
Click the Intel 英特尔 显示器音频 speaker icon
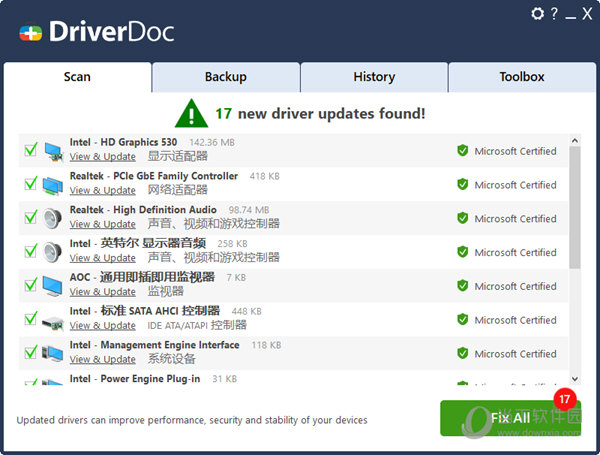[x=52, y=252]
